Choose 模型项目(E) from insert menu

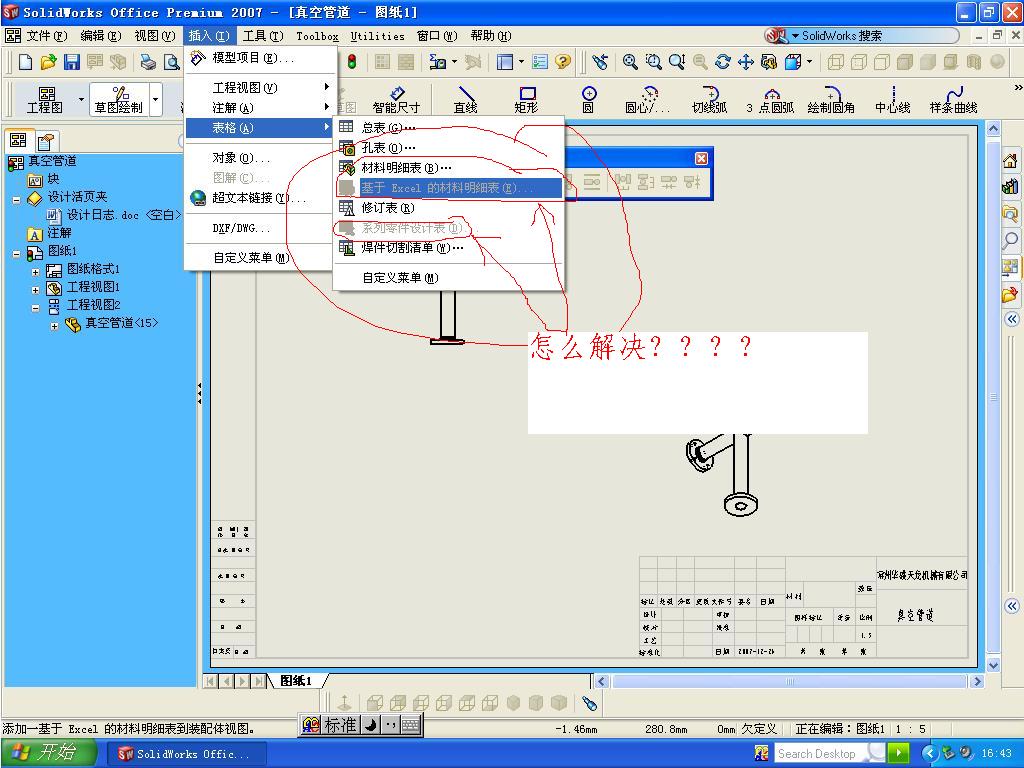tap(261, 58)
